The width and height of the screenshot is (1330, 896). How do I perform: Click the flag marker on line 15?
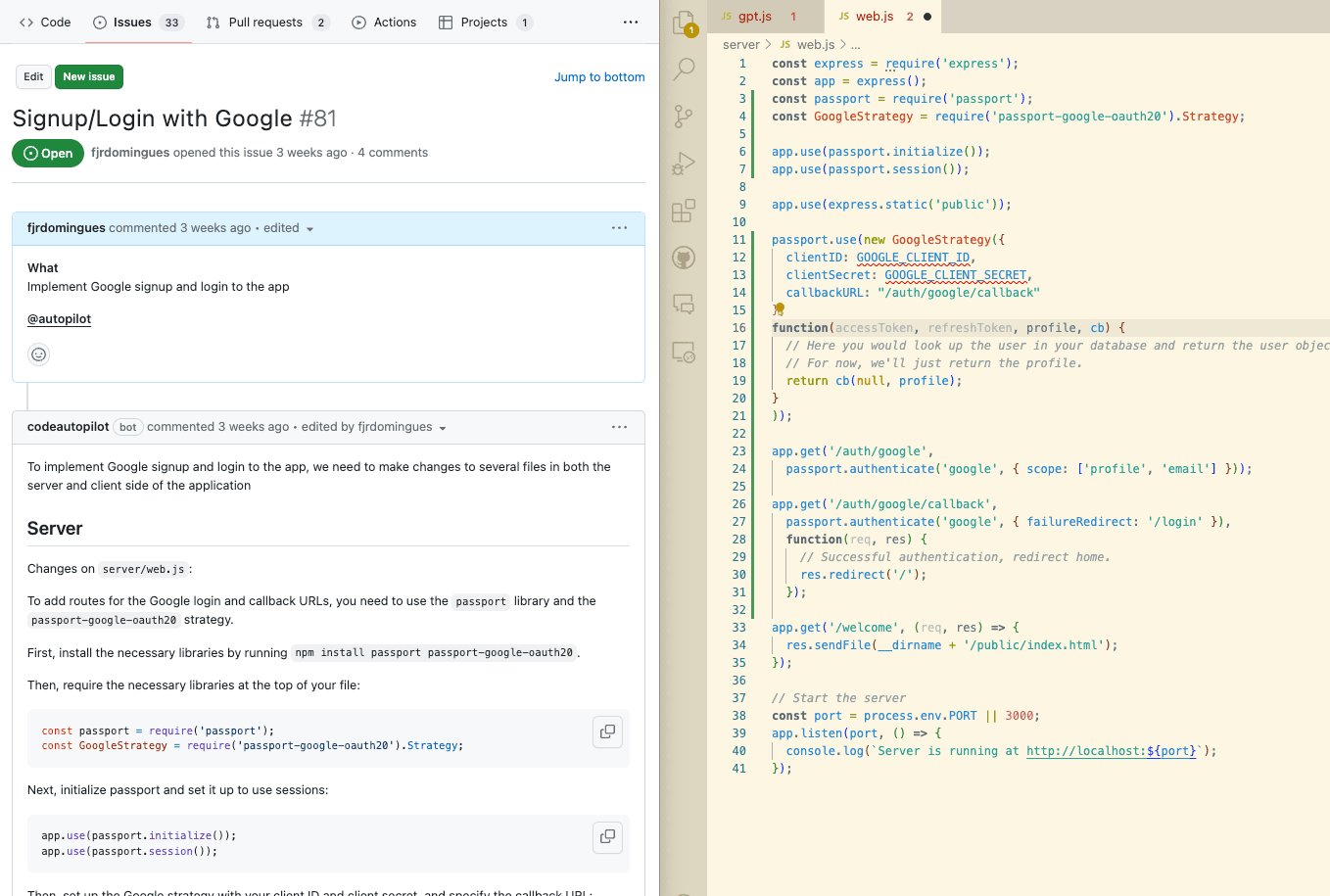tap(779, 308)
